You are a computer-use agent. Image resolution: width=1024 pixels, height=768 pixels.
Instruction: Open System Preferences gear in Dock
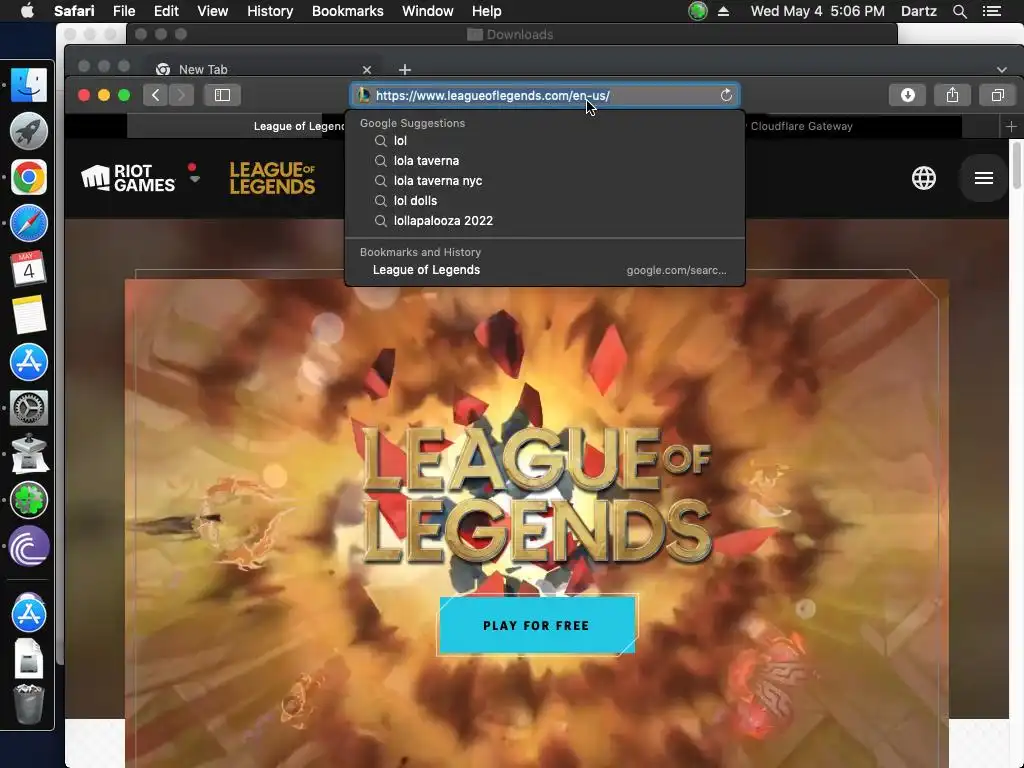point(29,408)
